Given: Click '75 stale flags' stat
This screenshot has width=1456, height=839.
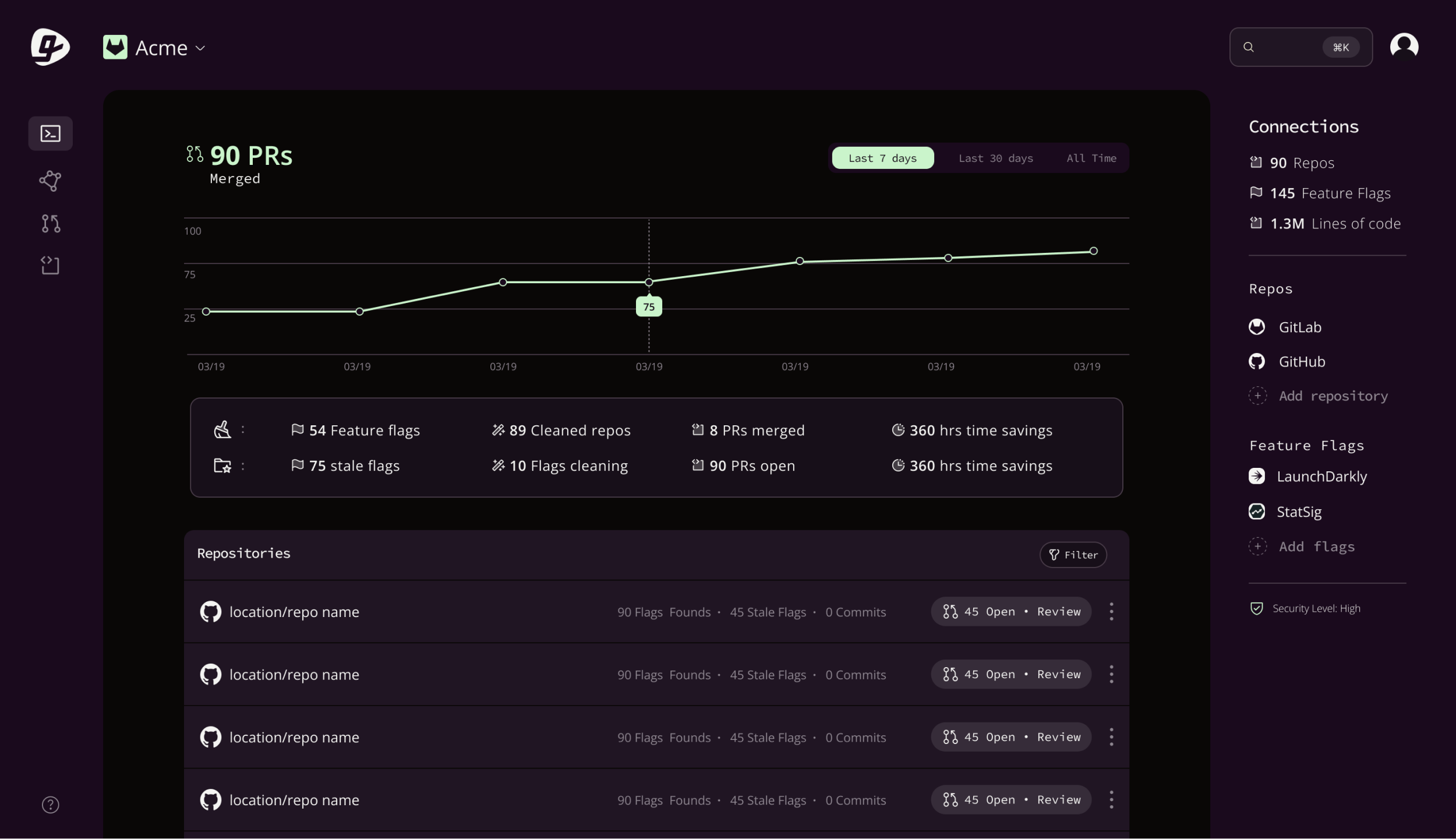Looking at the screenshot, I should coord(345,466).
